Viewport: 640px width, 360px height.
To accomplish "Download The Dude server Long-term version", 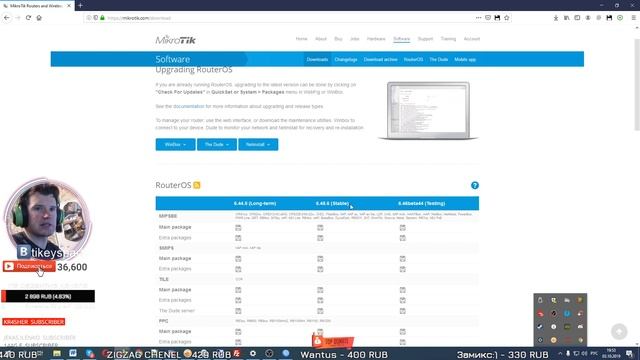I will tap(238, 311).
